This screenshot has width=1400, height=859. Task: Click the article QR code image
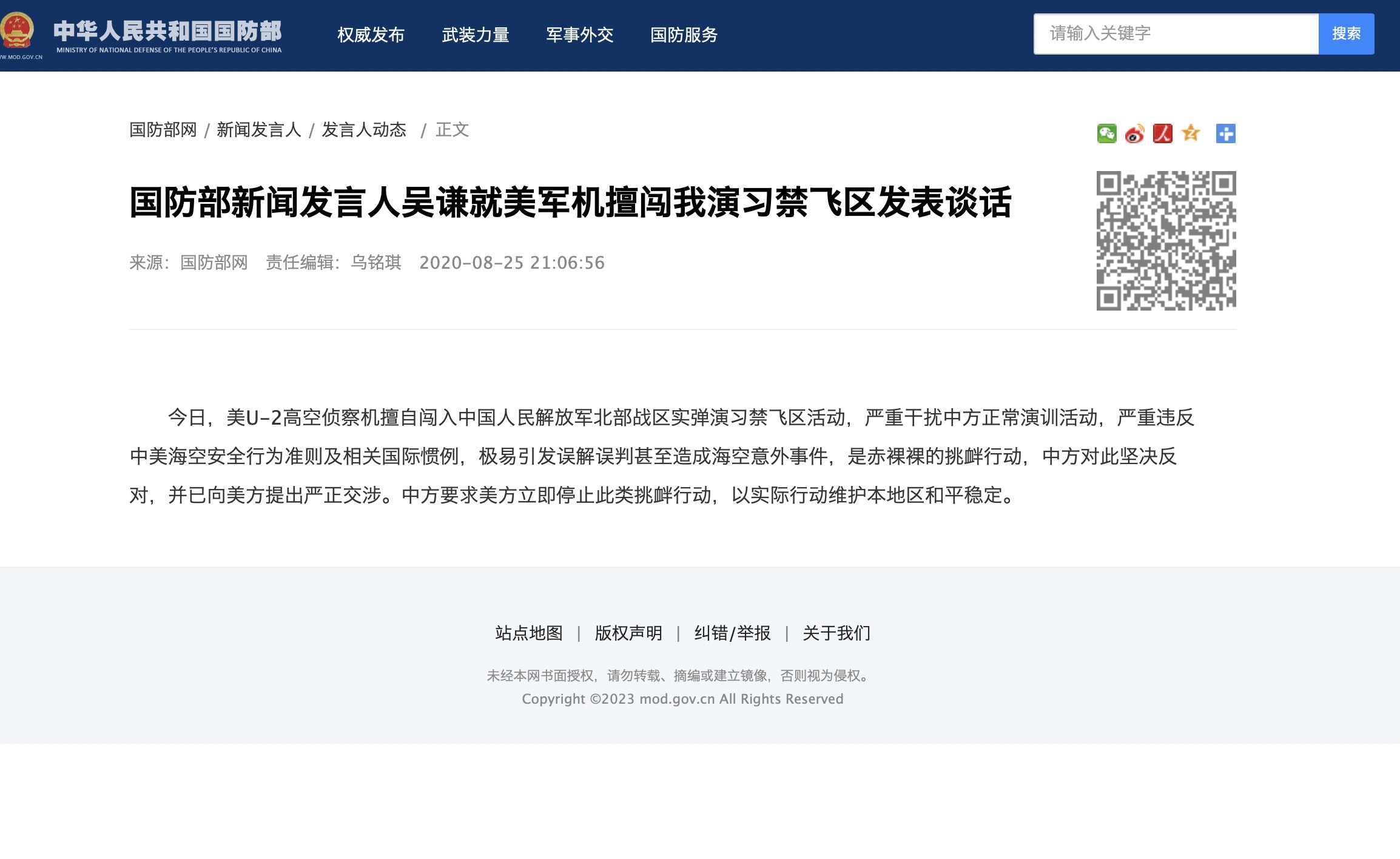[x=1166, y=241]
